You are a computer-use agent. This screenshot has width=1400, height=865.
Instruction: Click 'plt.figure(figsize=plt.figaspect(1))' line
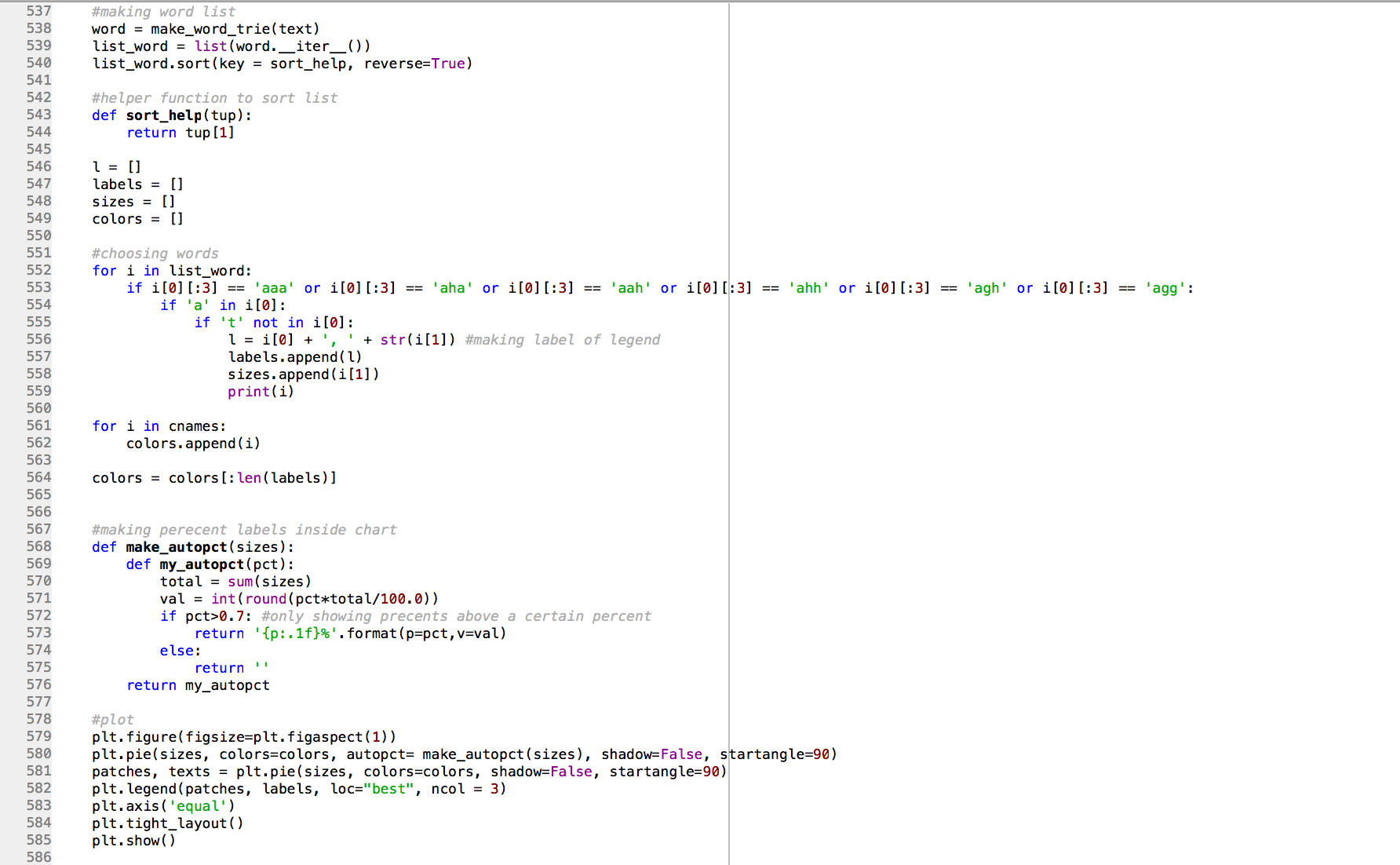244,737
